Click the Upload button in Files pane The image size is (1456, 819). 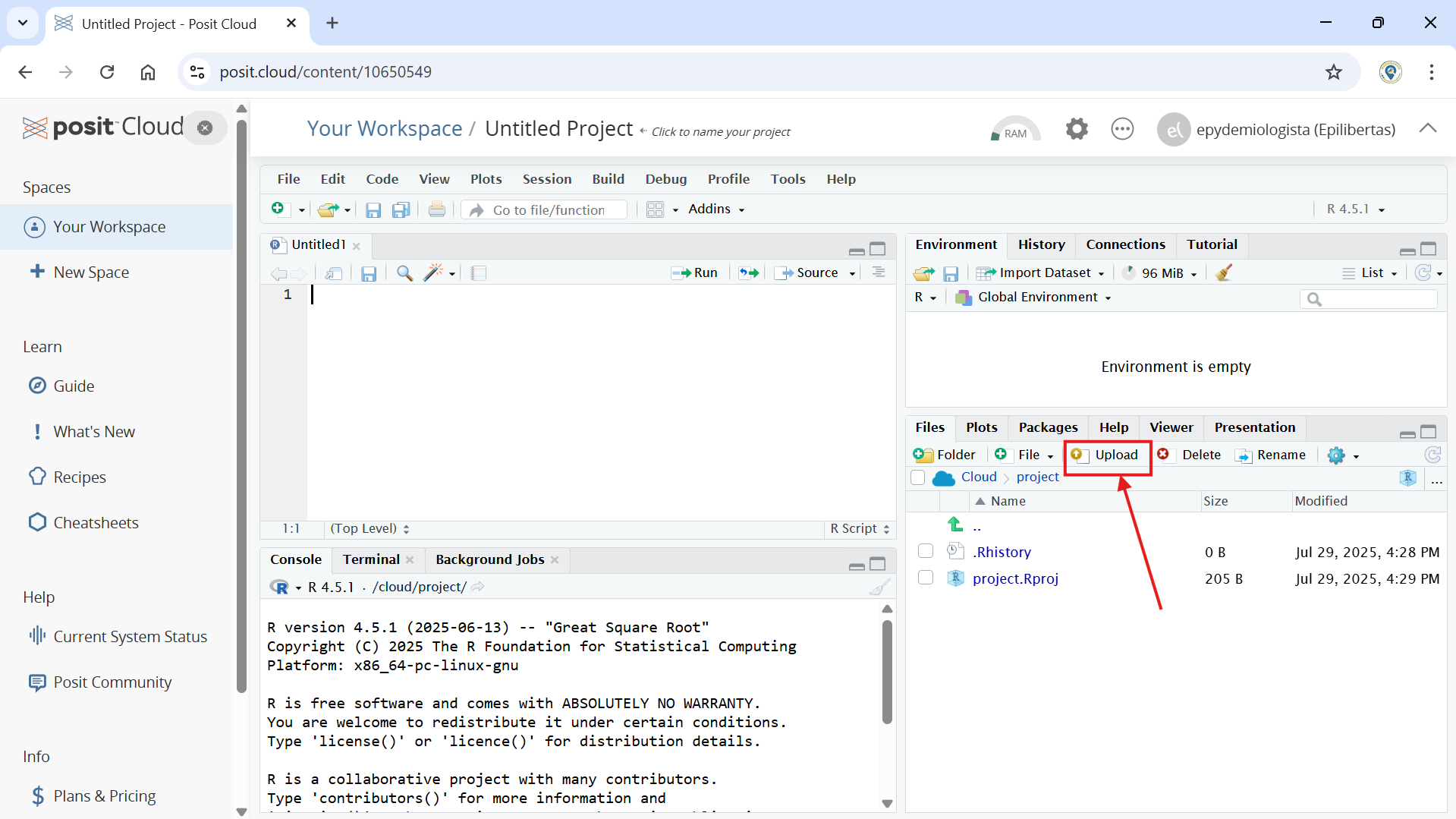(x=1107, y=455)
